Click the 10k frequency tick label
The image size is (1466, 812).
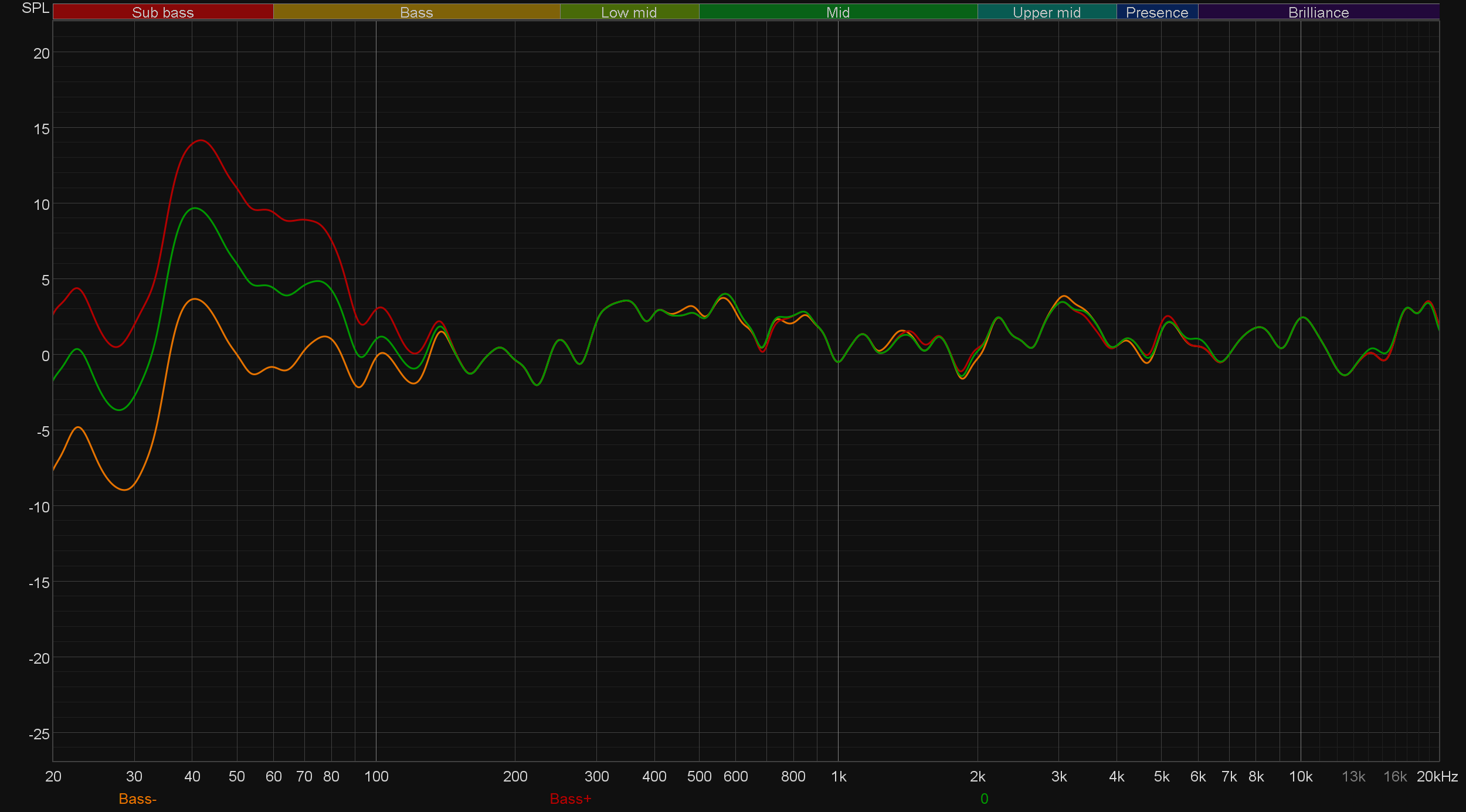coord(1300,776)
